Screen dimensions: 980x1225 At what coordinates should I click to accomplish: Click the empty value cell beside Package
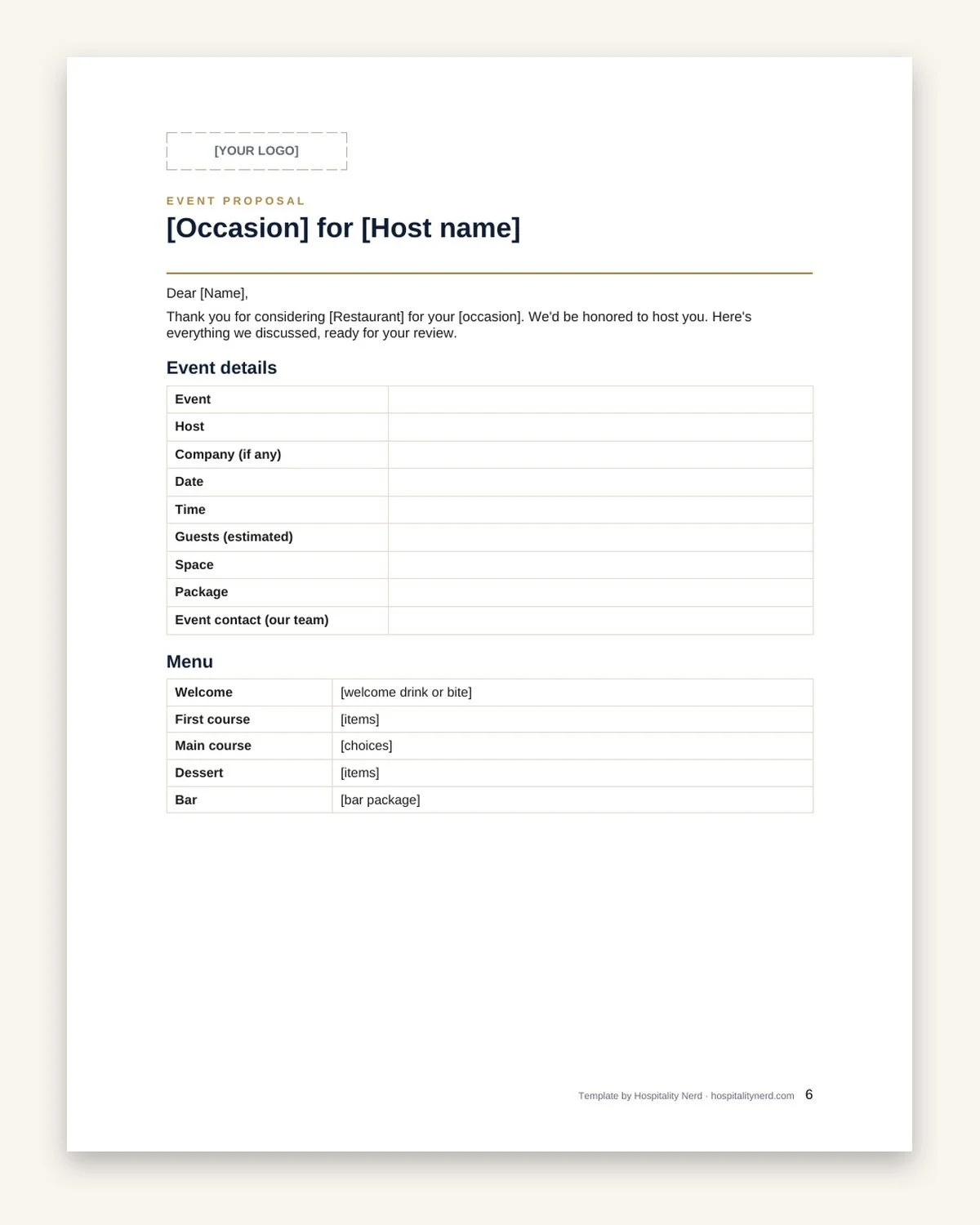click(600, 592)
